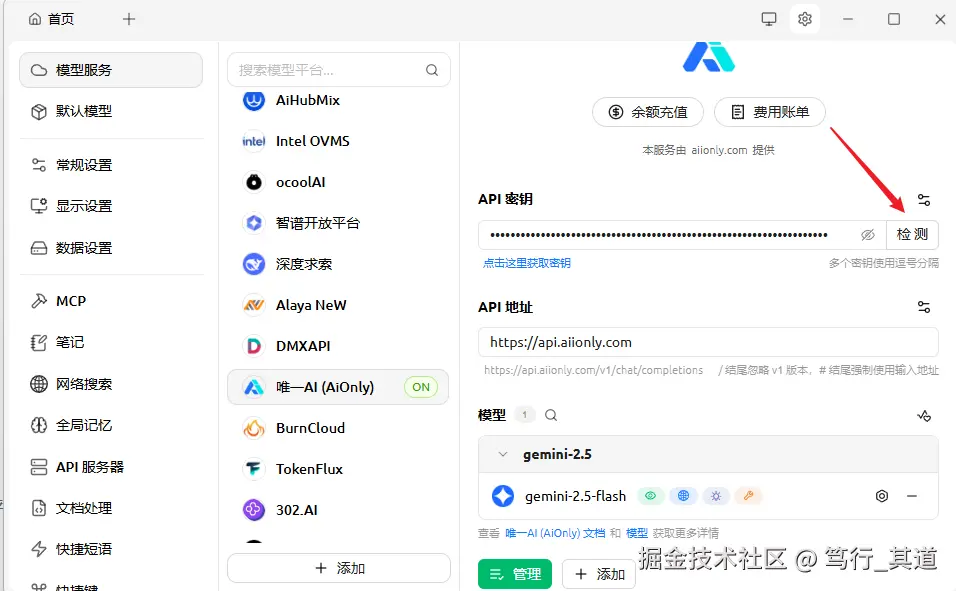Click the model health check icon
956x591 pixels.
(924, 416)
